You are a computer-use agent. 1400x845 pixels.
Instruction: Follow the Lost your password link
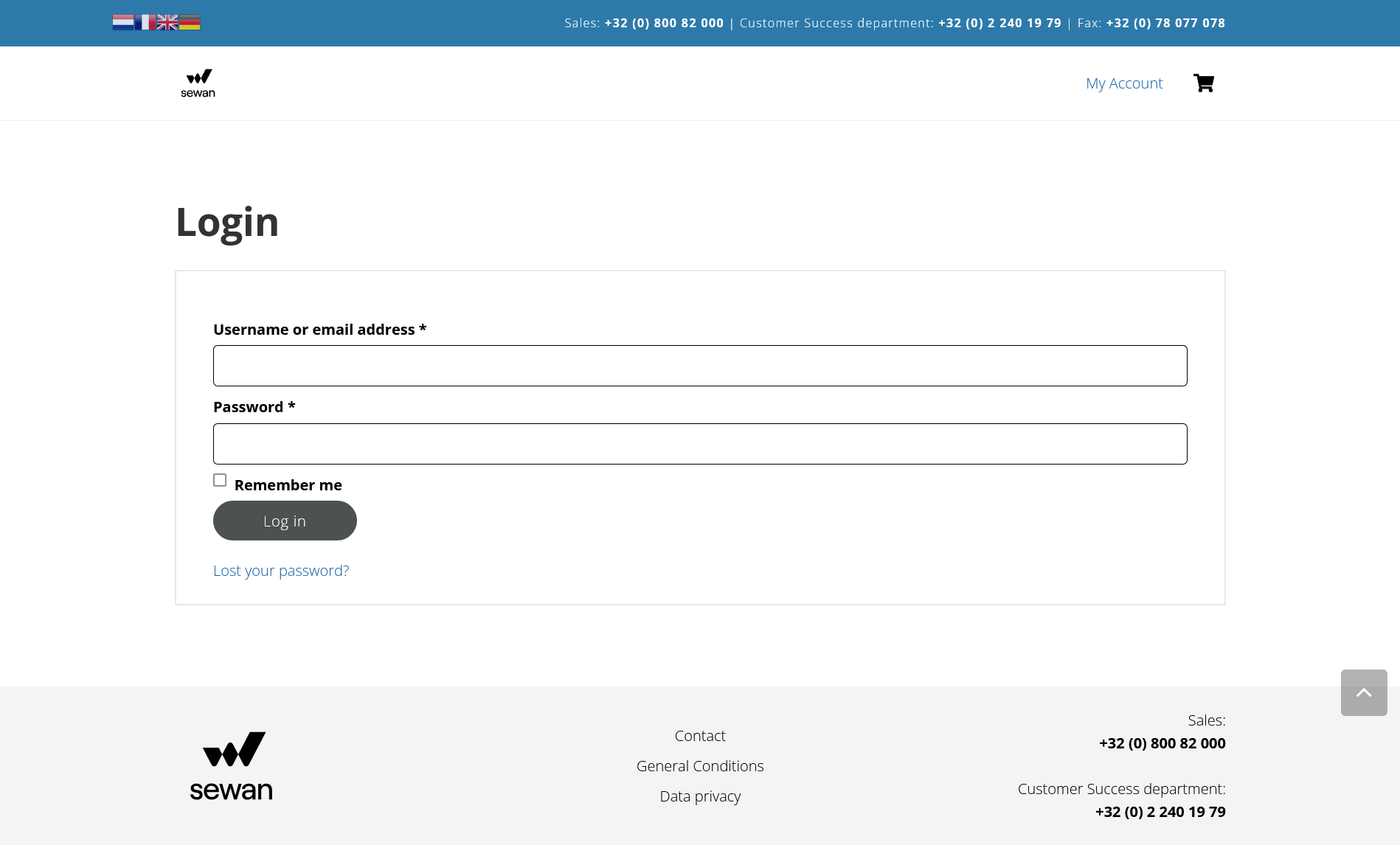click(x=280, y=571)
